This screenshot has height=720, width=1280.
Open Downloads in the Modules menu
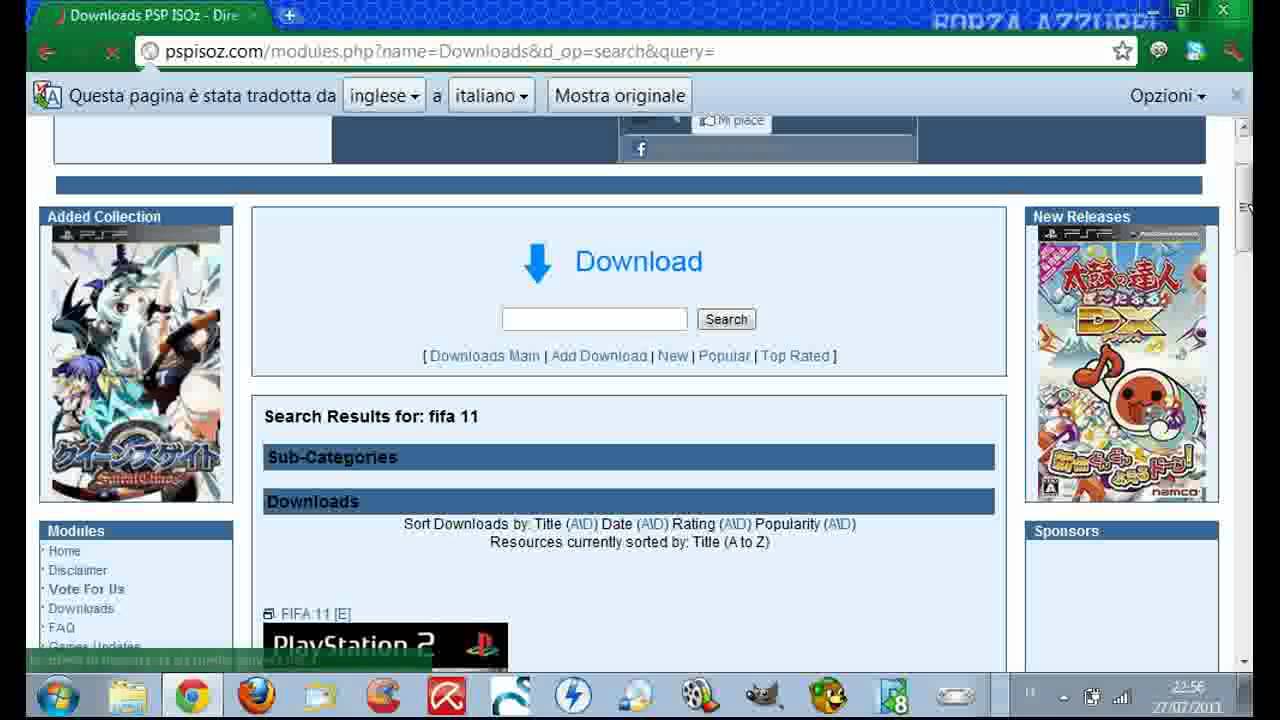coord(81,608)
